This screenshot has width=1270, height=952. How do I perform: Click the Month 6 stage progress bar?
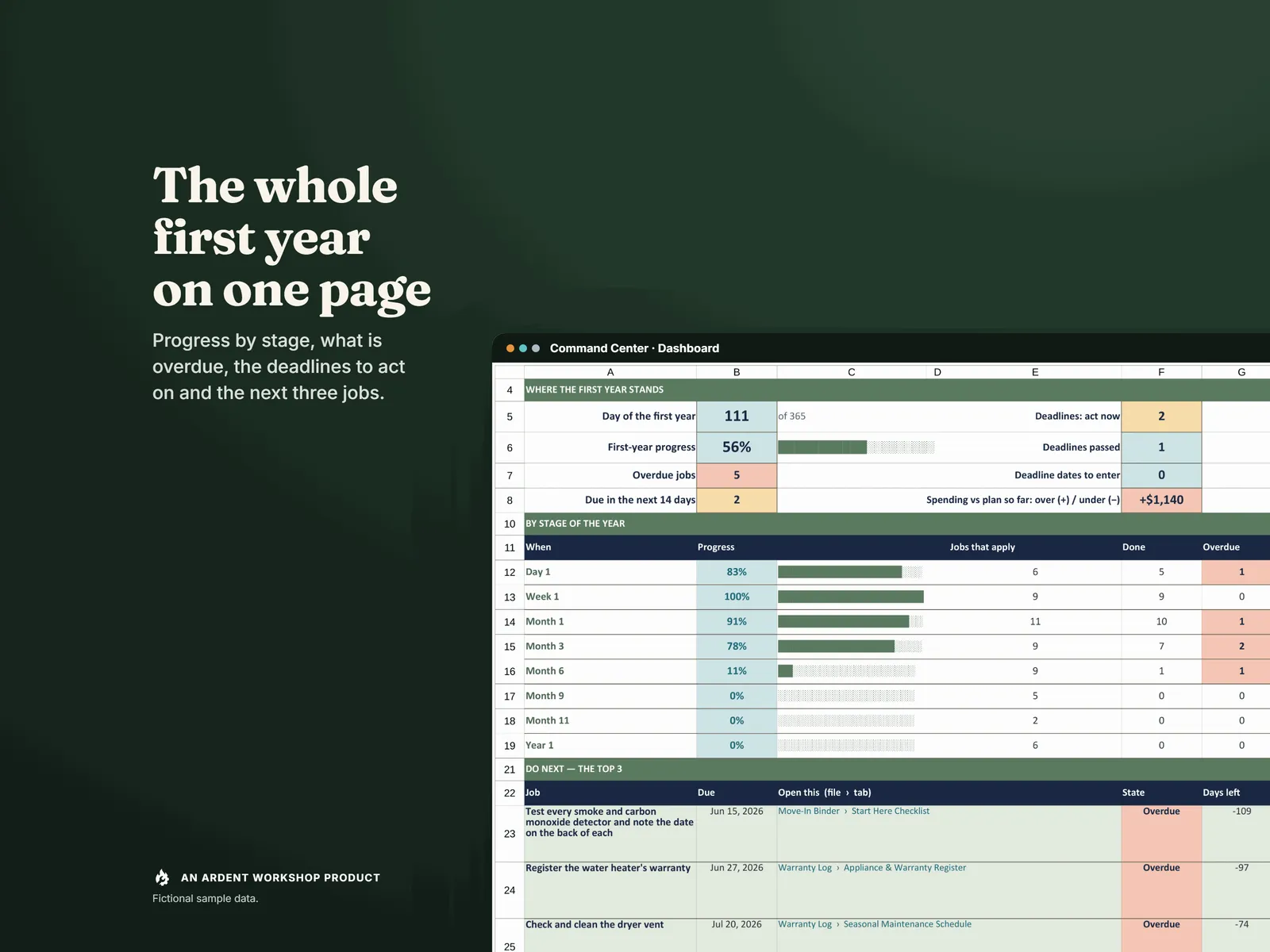[846, 671]
